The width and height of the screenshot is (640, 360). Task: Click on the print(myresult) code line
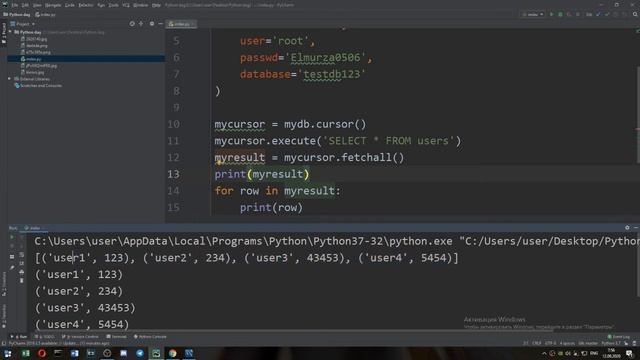coord(262,174)
